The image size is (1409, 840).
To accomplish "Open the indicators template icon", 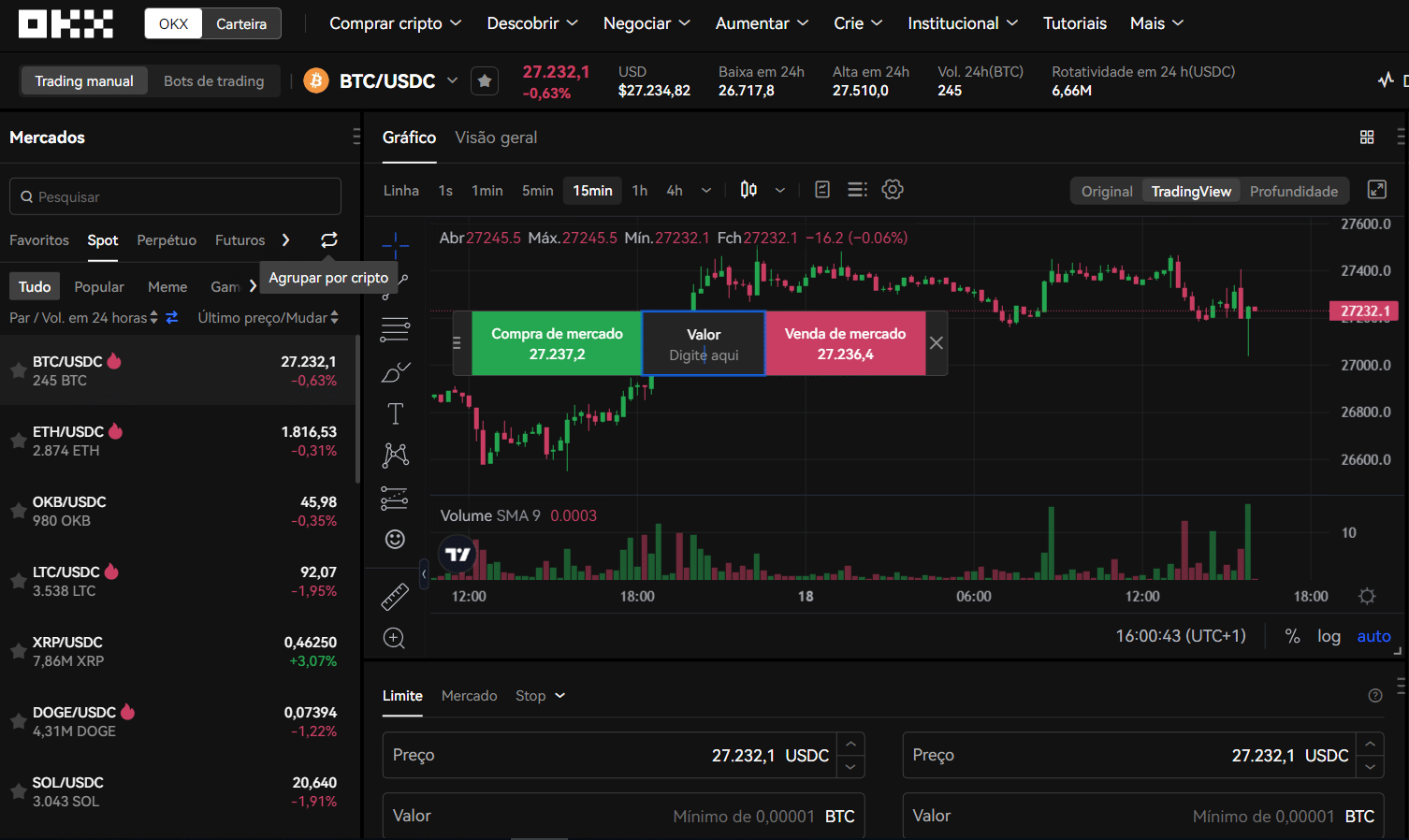I will (822, 190).
